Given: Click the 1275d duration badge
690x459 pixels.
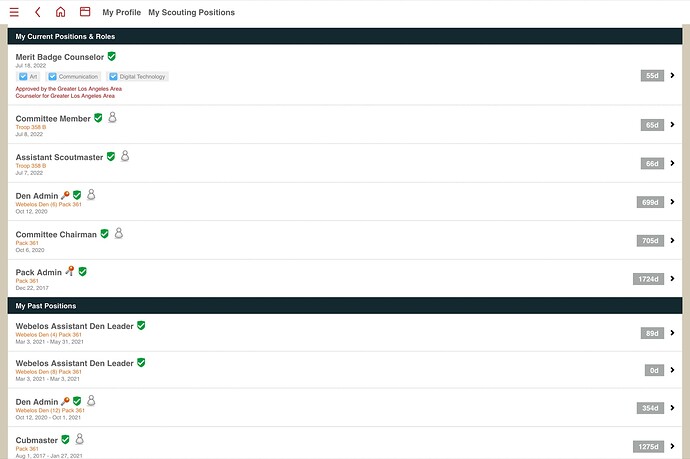Looking at the screenshot, I should [x=648, y=447].
